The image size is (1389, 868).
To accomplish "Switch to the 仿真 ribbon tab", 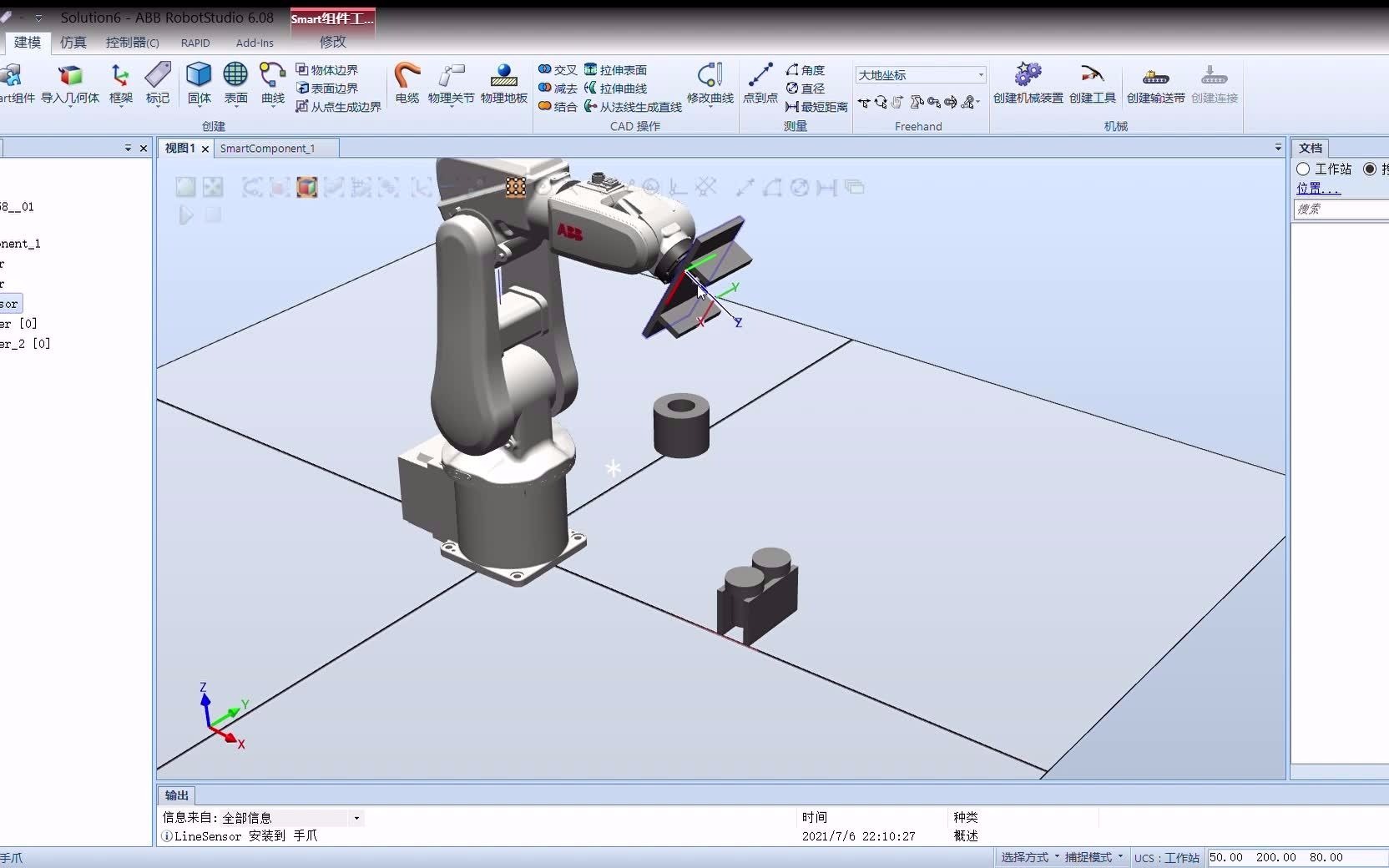I will click(x=73, y=43).
